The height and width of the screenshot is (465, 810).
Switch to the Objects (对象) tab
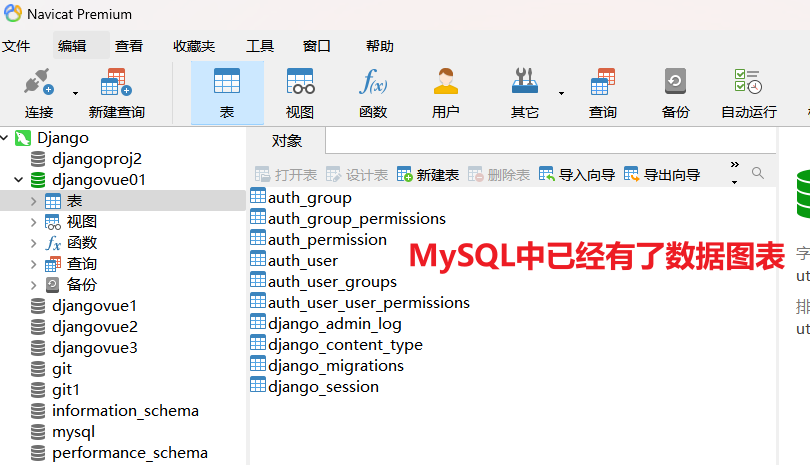coord(287,141)
